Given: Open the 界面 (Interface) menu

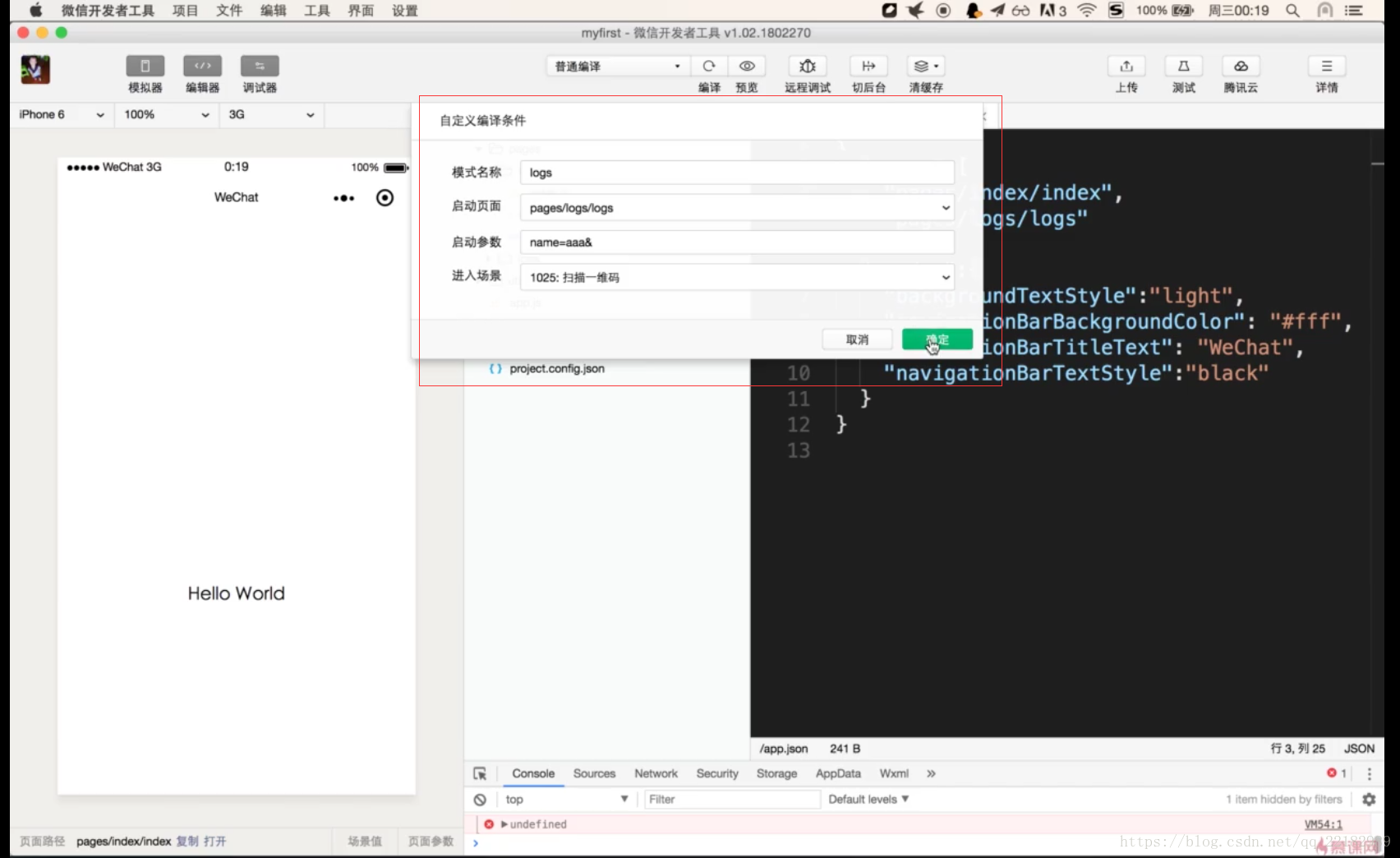Looking at the screenshot, I should point(361,11).
